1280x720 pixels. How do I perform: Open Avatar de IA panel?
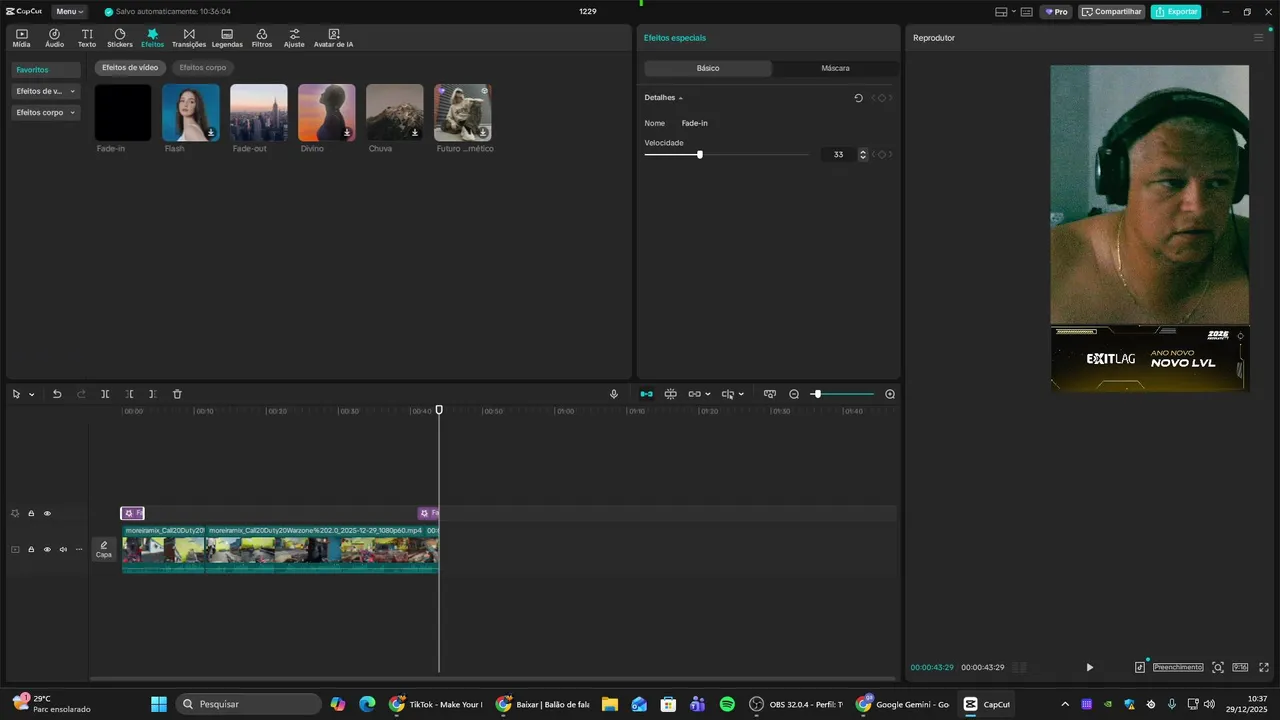(333, 38)
